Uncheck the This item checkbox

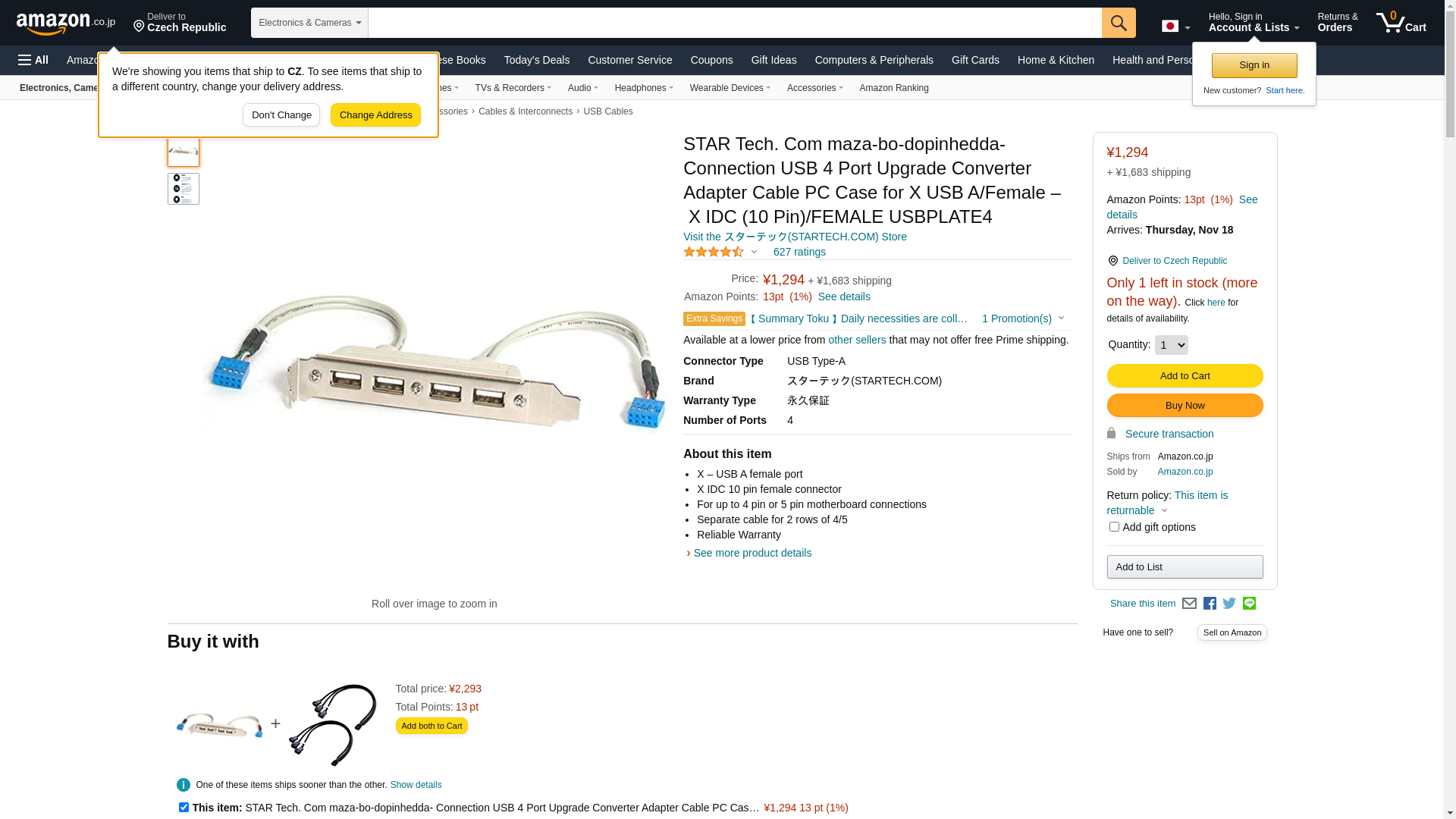click(x=184, y=807)
